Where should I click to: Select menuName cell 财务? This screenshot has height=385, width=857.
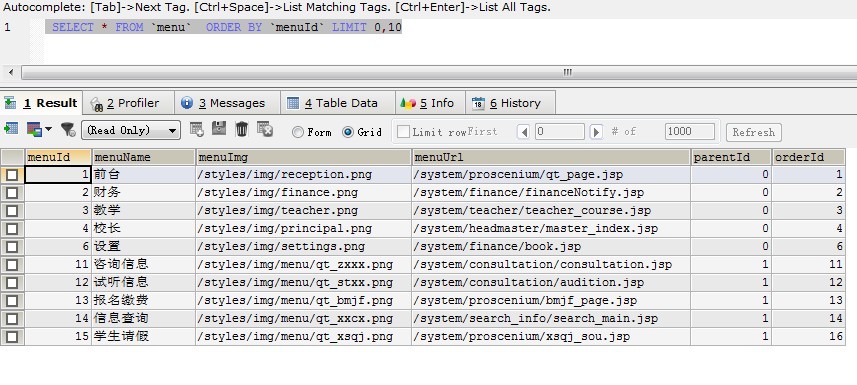[x=143, y=193]
